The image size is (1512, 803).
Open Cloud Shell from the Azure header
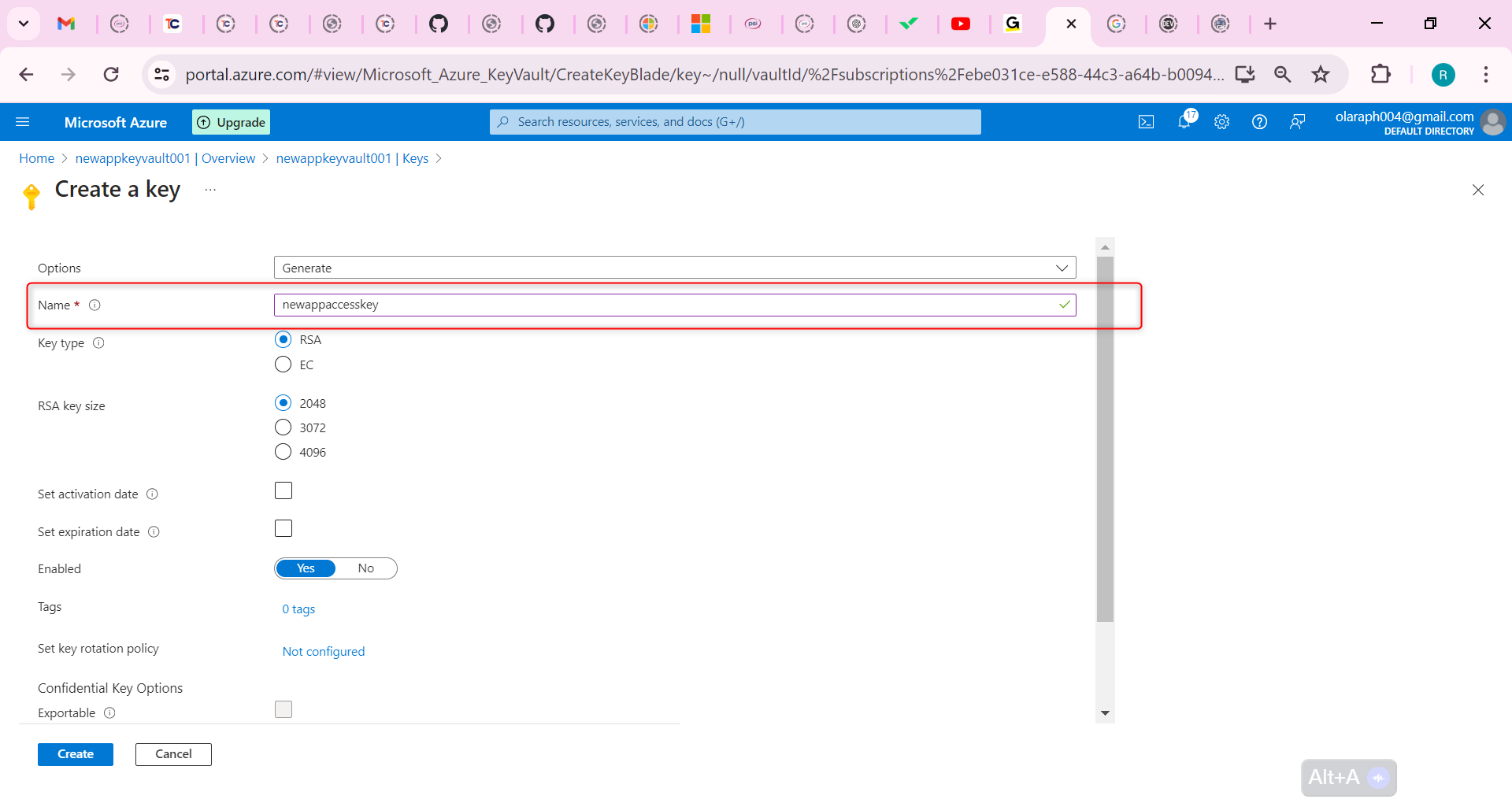[x=1146, y=122]
